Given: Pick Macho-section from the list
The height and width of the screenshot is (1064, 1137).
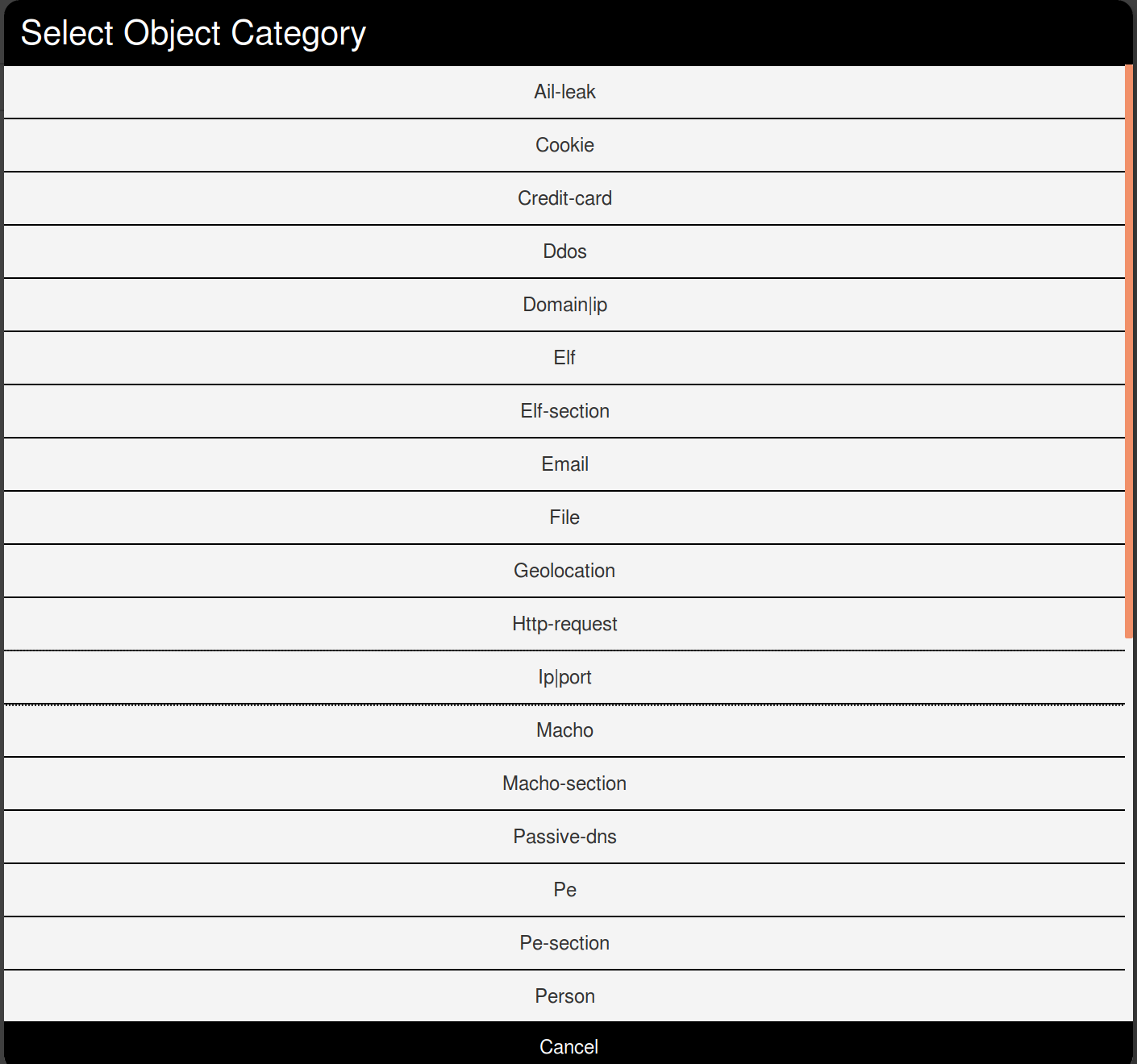Looking at the screenshot, I should pos(564,783).
